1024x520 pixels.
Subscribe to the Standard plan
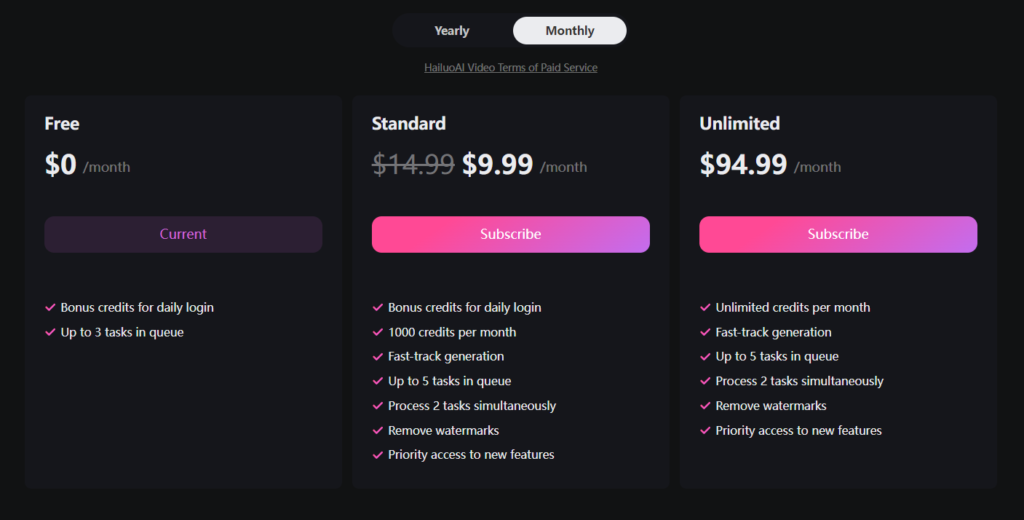tap(511, 234)
